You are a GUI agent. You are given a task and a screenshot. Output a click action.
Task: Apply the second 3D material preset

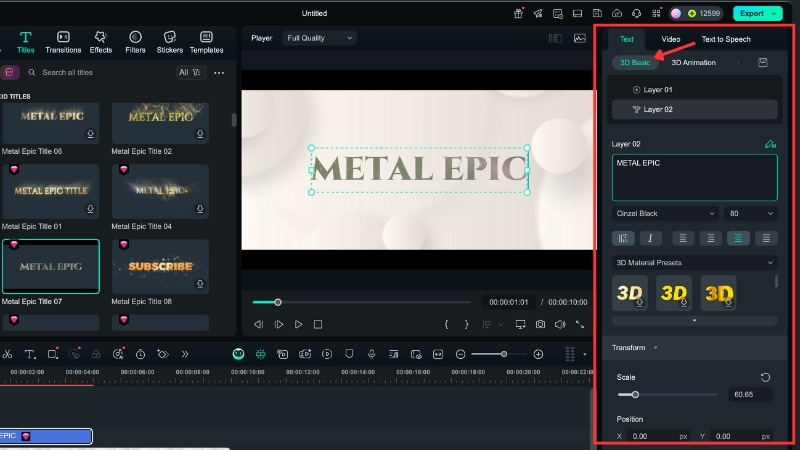673,293
